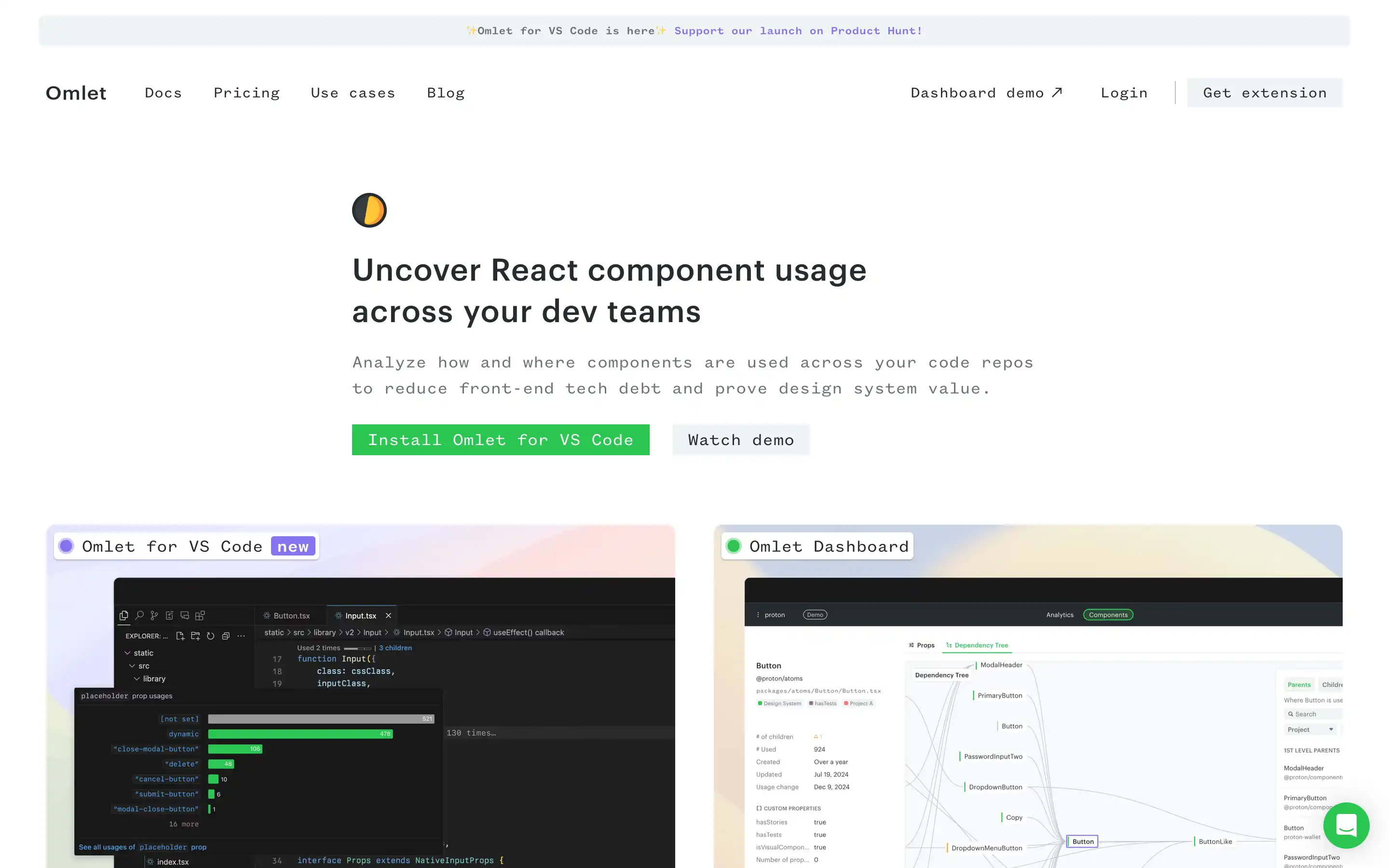
Task: Click the close-modal-button usage bar
Action: (x=235, y=748)
